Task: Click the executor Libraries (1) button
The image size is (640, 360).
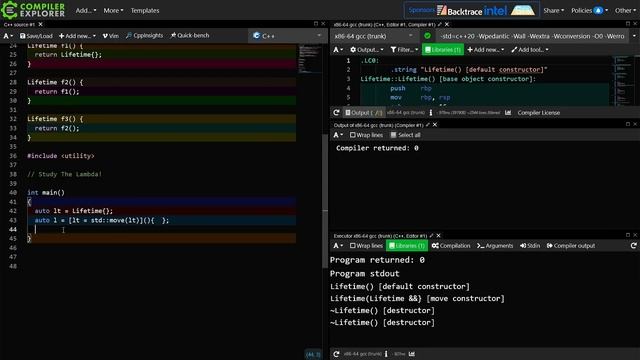Action: click(x=407, y=246)
